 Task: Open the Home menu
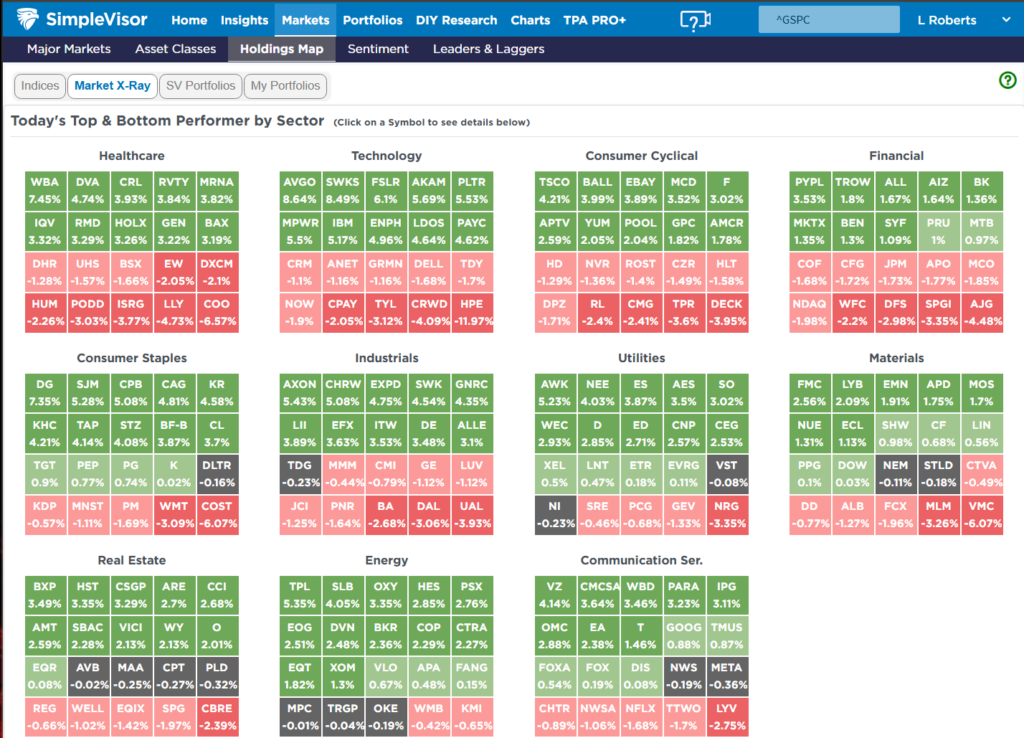tap(189, 20)
